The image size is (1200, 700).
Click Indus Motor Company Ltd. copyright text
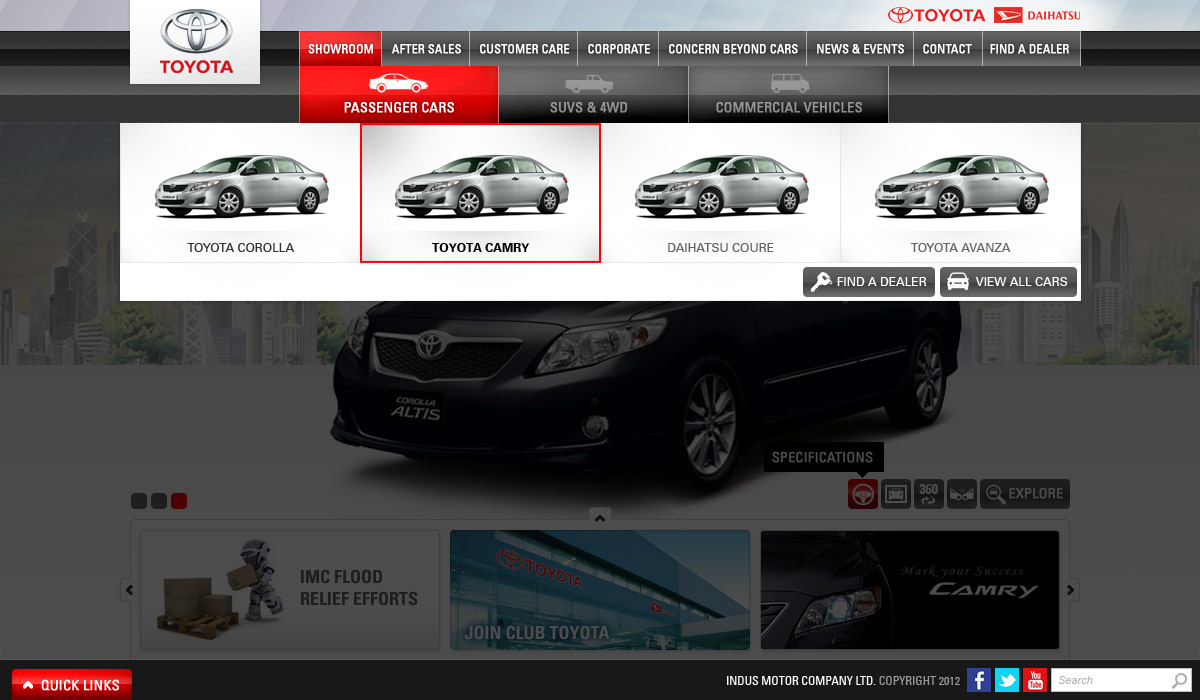pos(843,681)
